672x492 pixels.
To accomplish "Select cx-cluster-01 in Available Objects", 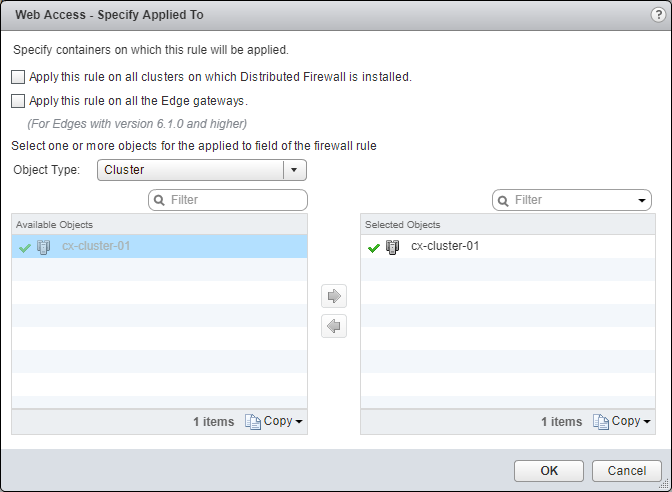I will [x=96, y=247].
